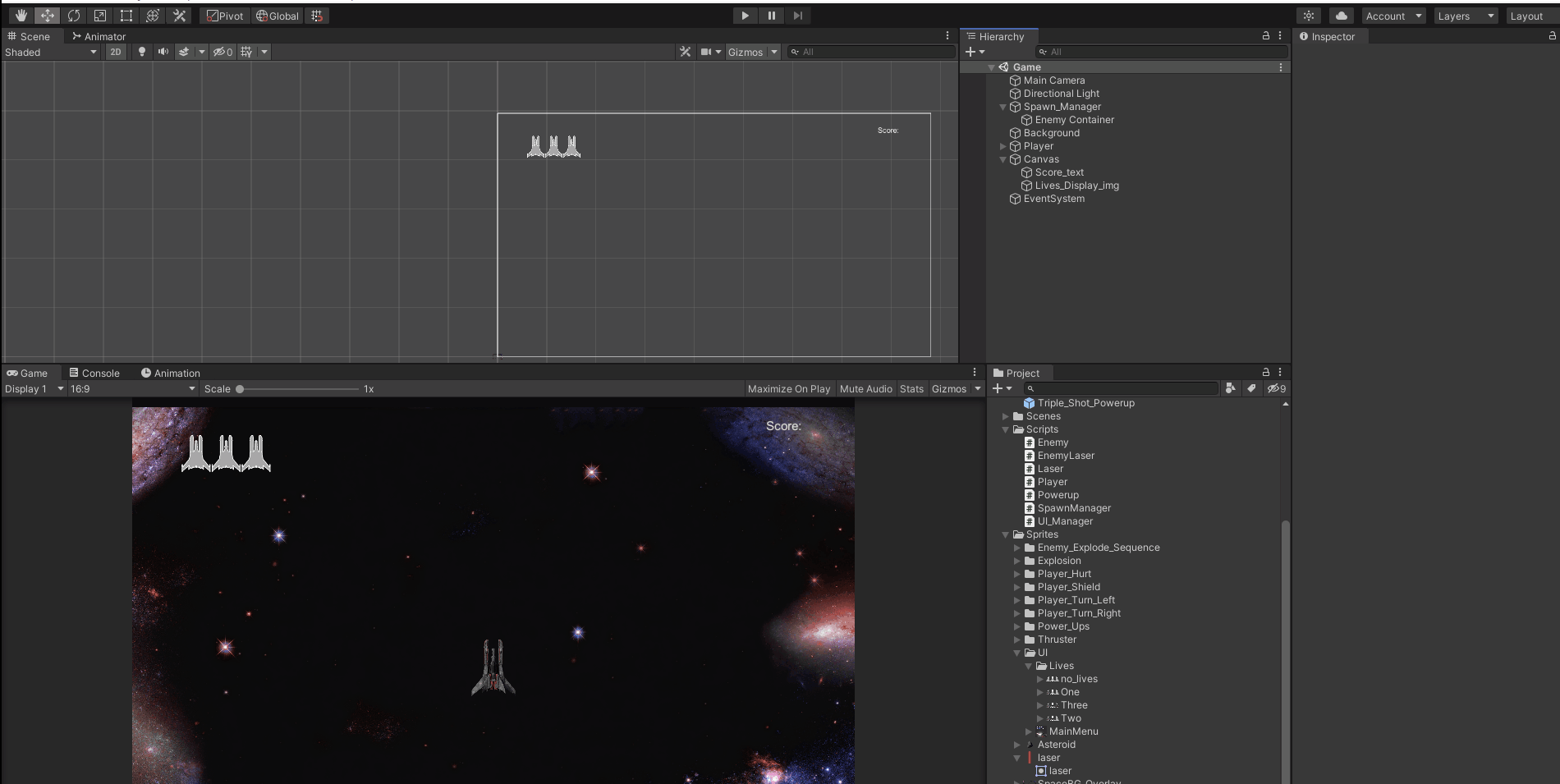Click the Play button
This screenshot has width=1560, height=784.
(745, 16)
